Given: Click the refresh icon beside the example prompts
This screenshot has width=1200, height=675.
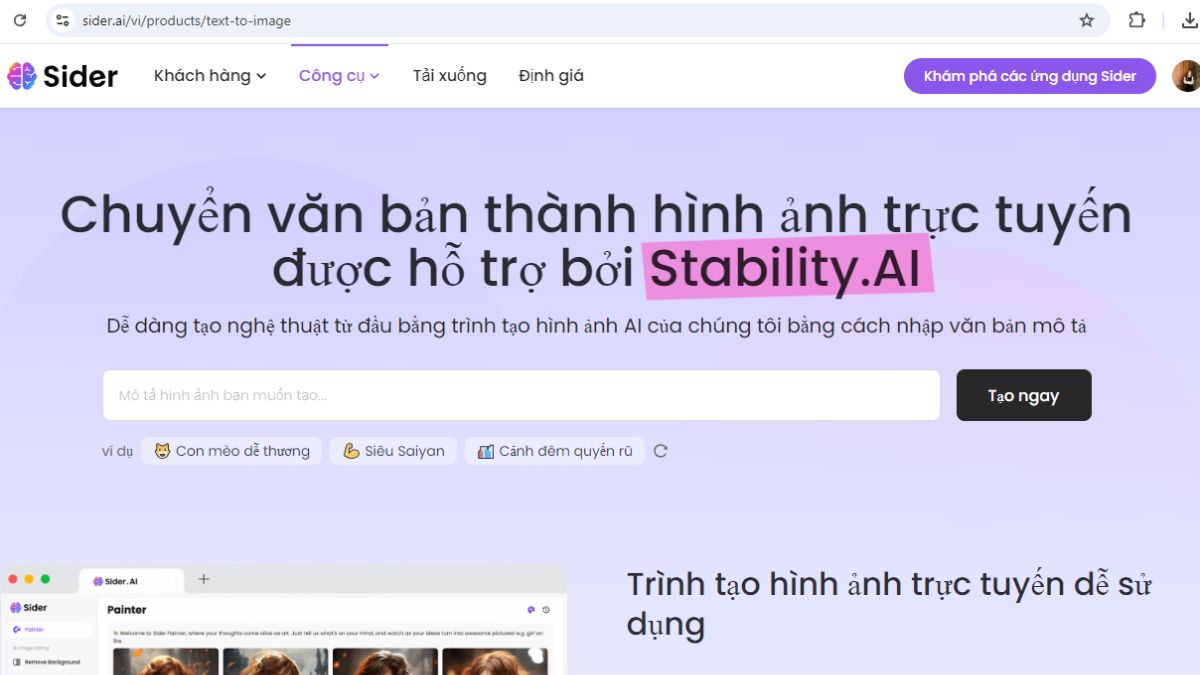Looking at the screenshot, I should click(660, 451).
